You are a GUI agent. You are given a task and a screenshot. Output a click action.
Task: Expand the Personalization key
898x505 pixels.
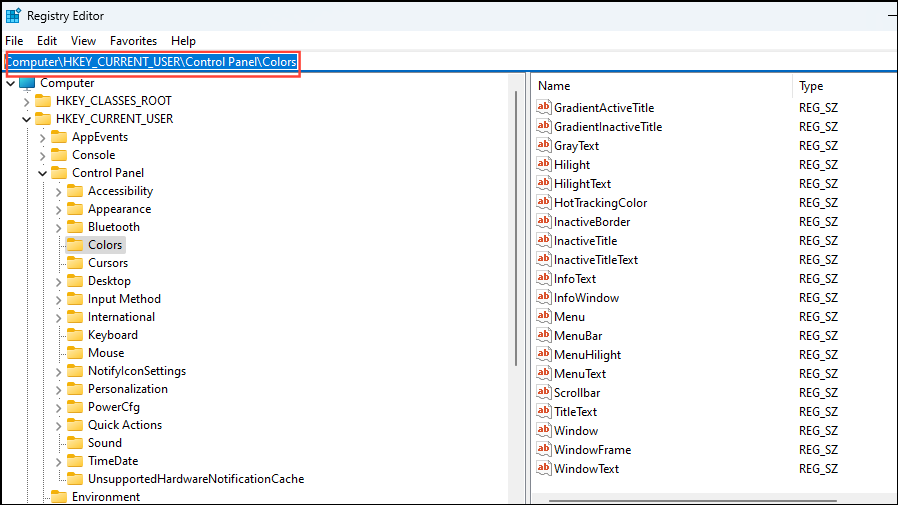pos(58,390)
